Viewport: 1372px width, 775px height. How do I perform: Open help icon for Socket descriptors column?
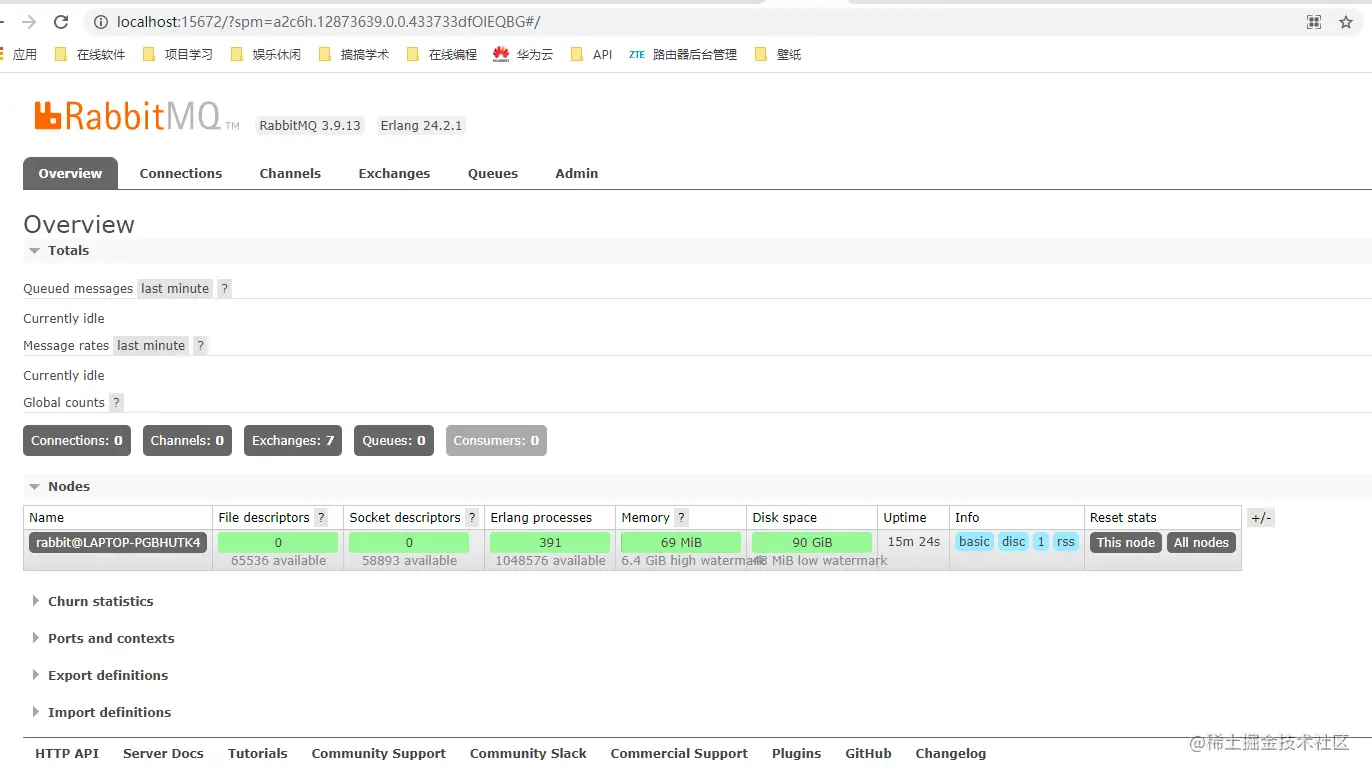pos(472,517)
